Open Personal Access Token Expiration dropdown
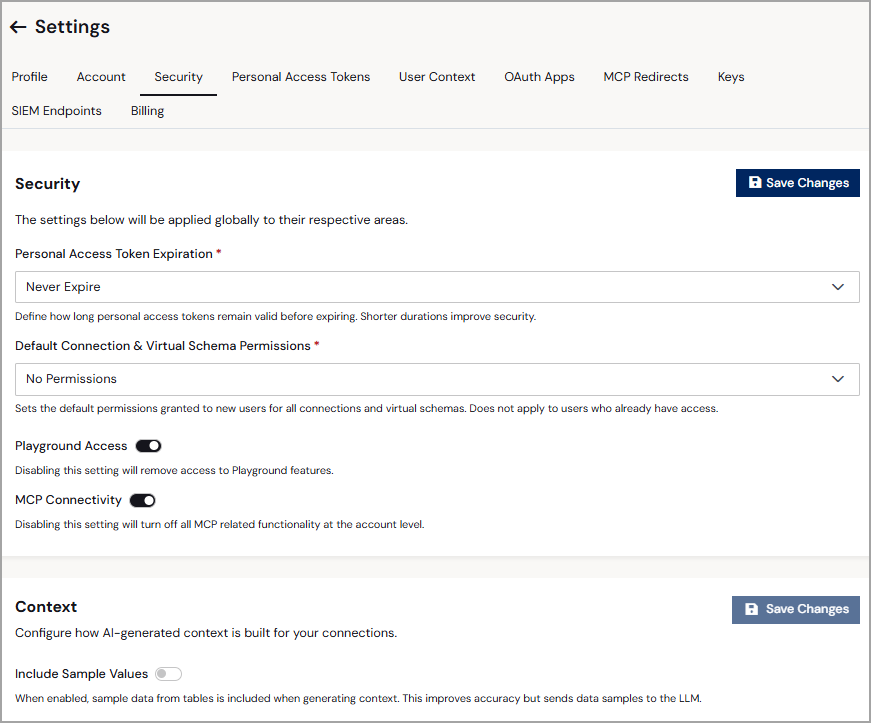 (437, 287)
